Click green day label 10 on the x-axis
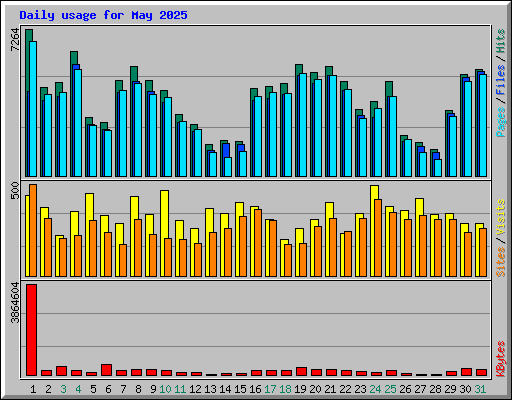Viewport: 512px width, 400px height. click(x=165, y=389)
